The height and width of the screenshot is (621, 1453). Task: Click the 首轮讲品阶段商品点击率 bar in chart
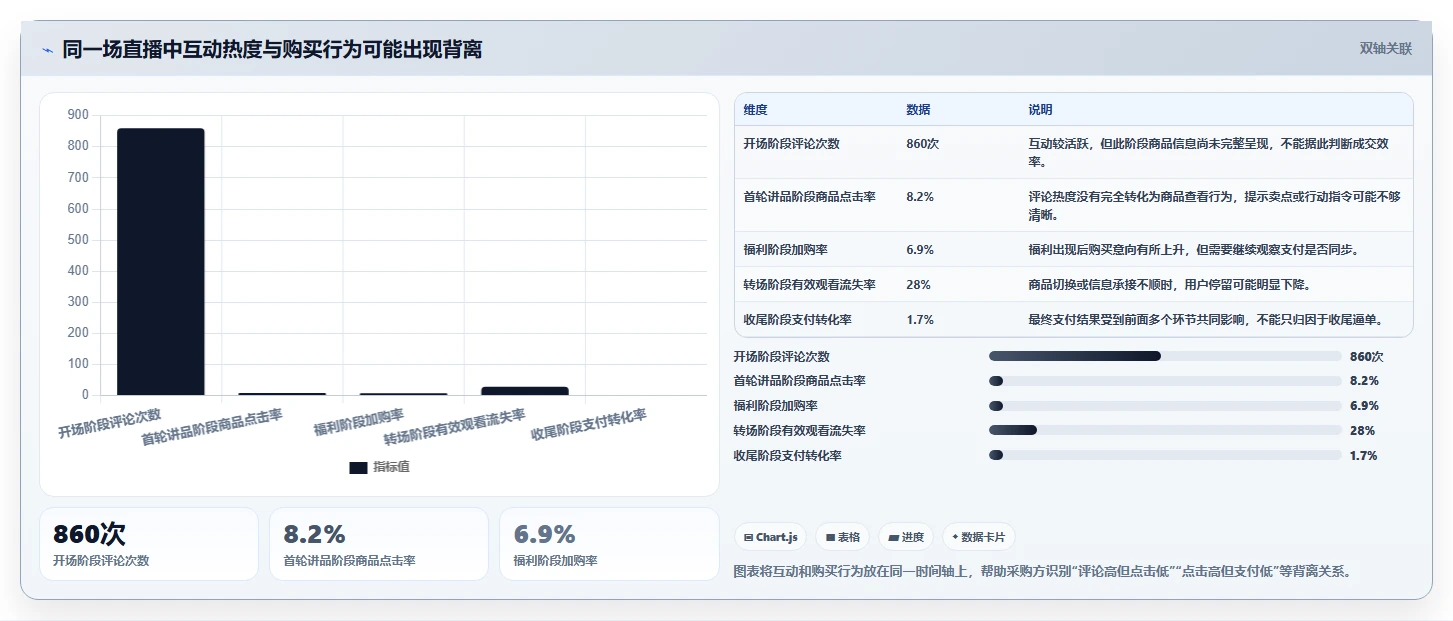pos(282,394)
